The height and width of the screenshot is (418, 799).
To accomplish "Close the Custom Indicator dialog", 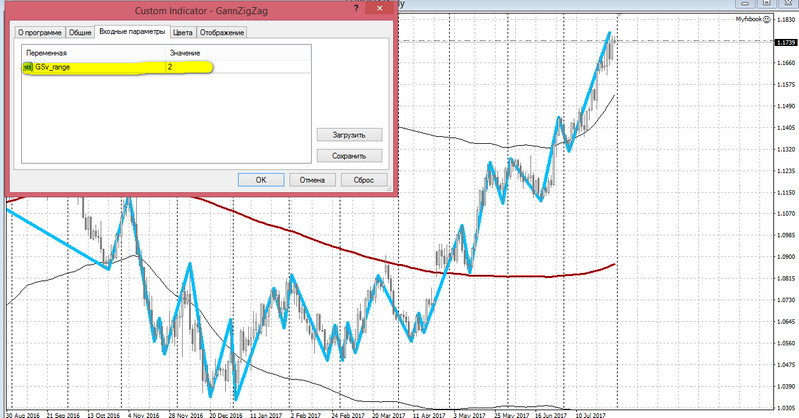I will pos(379,11).
